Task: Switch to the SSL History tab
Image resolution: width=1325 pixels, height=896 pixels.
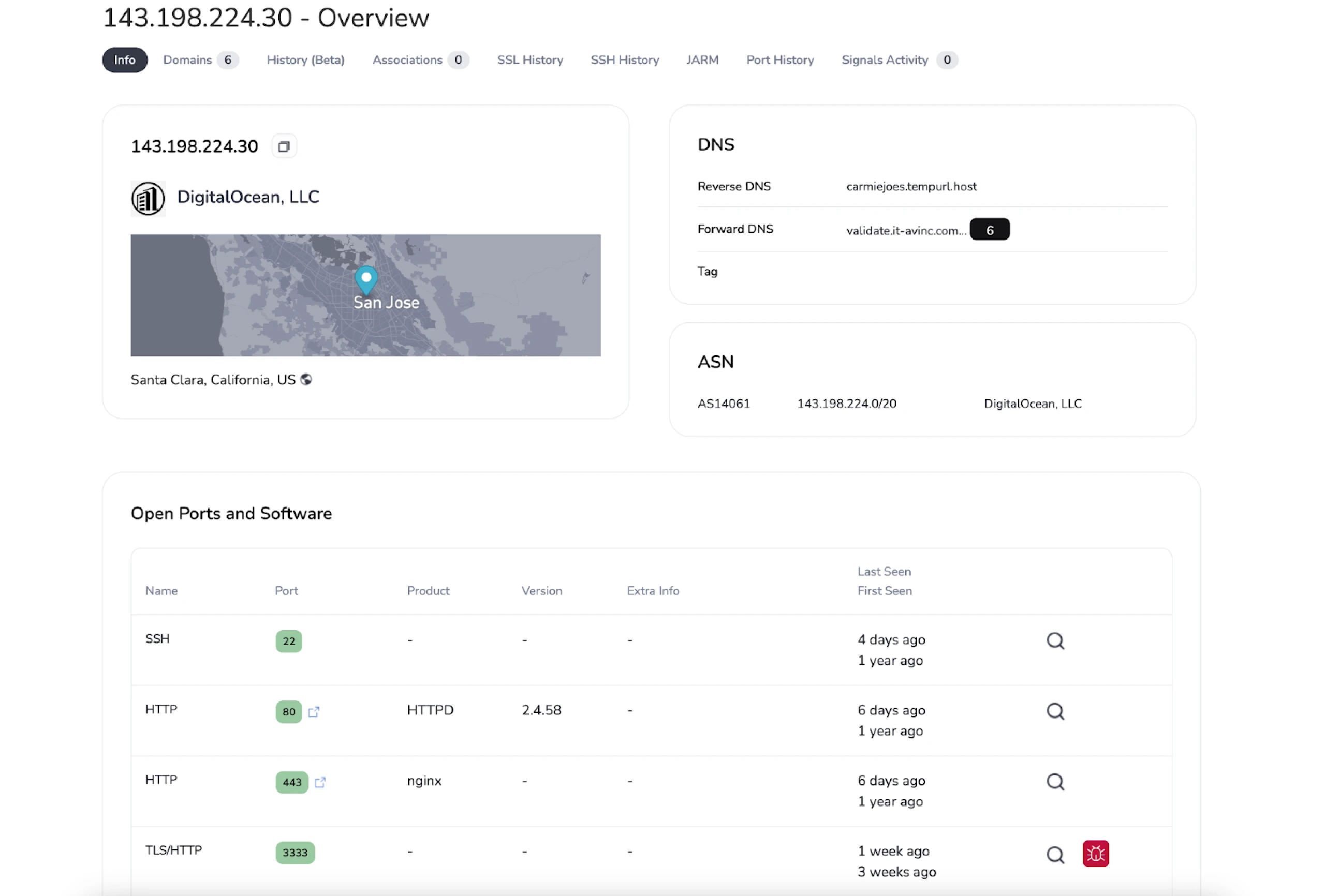Action: click(x=530, y=60)
